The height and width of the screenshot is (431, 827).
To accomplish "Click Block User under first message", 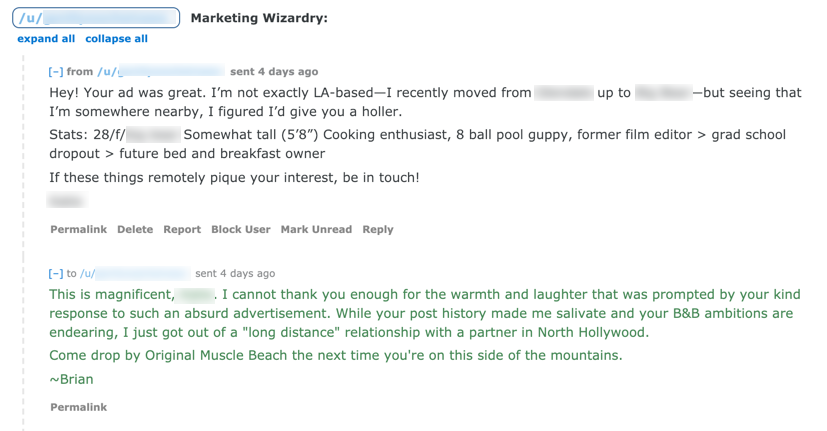I will pos(240,229).
